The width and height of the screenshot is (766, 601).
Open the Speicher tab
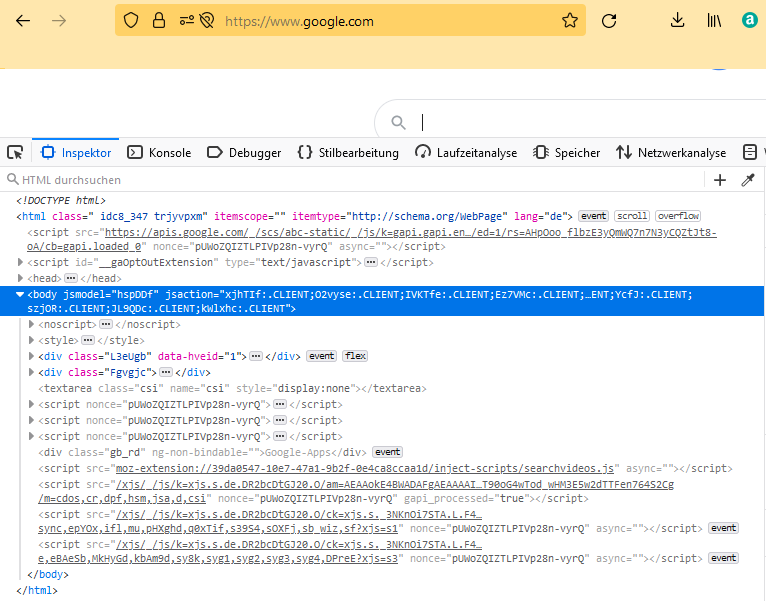click(x=566, y=152)
